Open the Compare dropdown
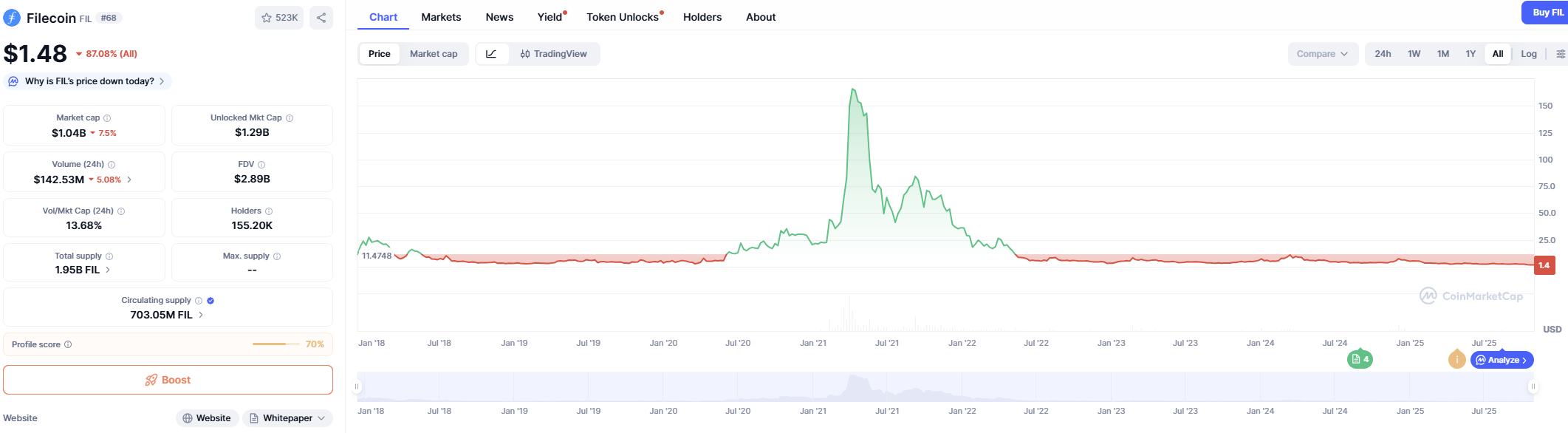1568x433 pixels. click(1322, 54)
